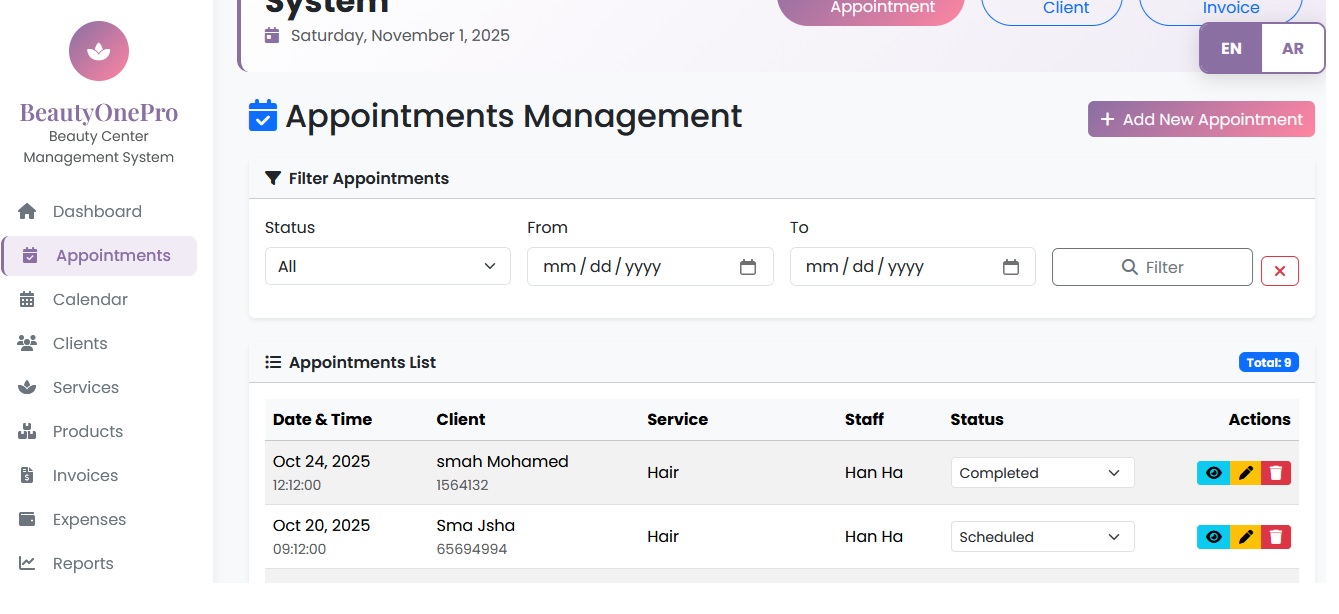
Task: Click the Dashboard sidebar item
Action: pos(96,211)
